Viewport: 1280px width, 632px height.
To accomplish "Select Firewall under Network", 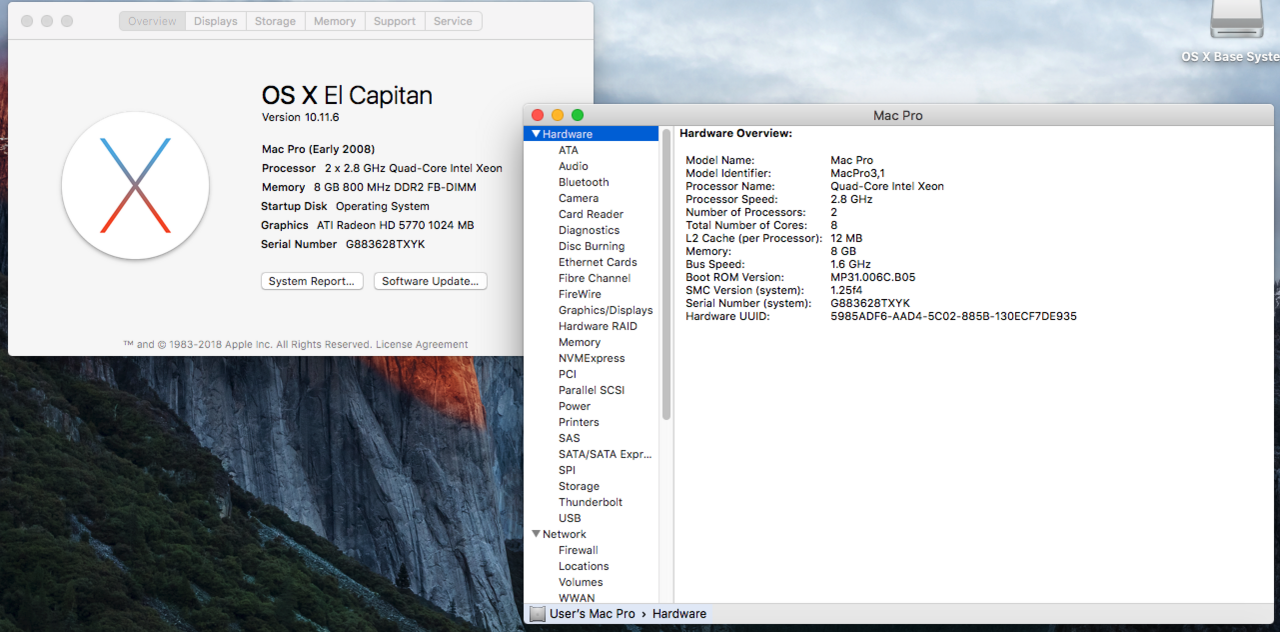I will pos(579,550).
